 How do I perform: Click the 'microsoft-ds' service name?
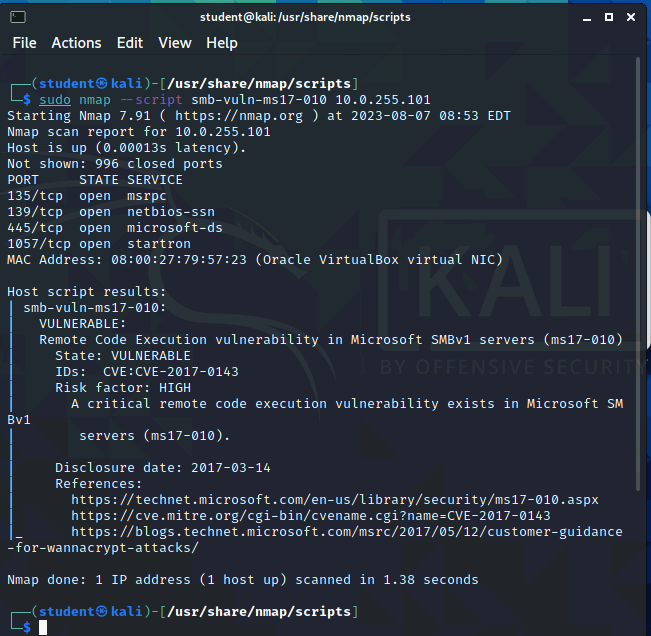click(x=175, y=227)
